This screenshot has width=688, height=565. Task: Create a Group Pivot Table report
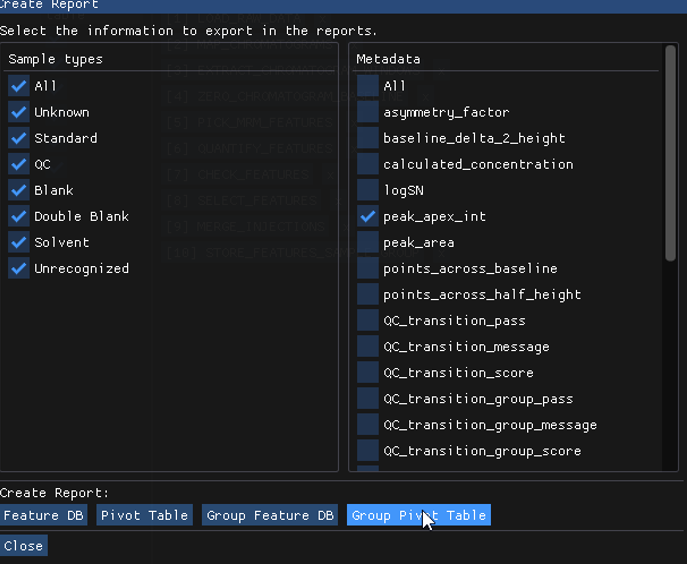pos(419,515)
